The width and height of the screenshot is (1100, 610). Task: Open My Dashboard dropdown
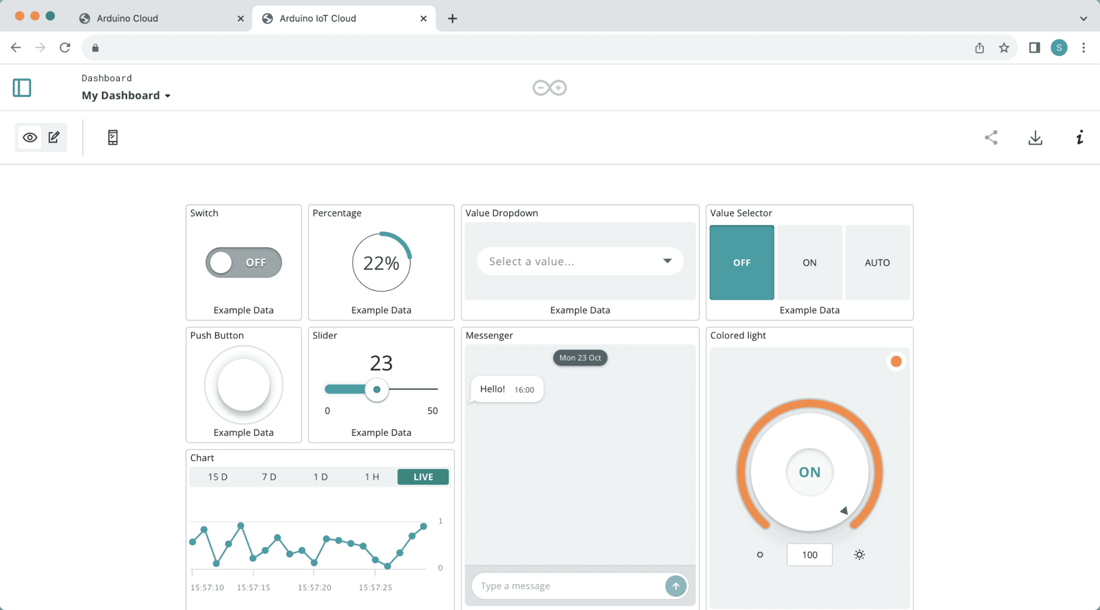click(x=126, y=95)
